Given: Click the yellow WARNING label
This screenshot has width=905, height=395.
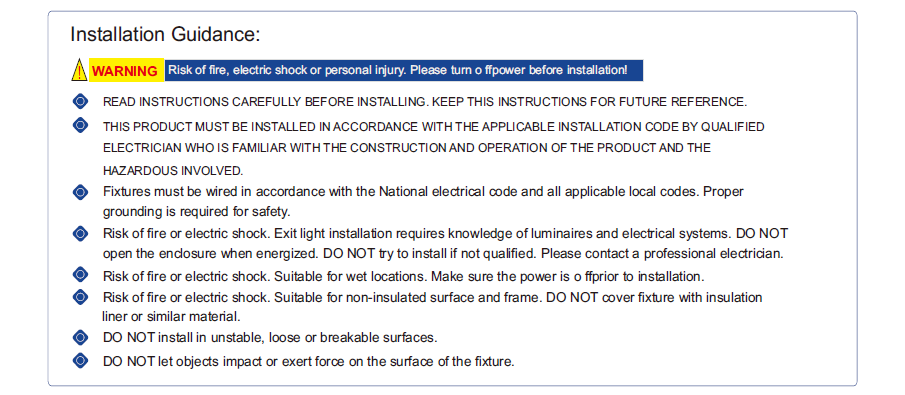Looking at the screenshot, I should pos(126,70).
